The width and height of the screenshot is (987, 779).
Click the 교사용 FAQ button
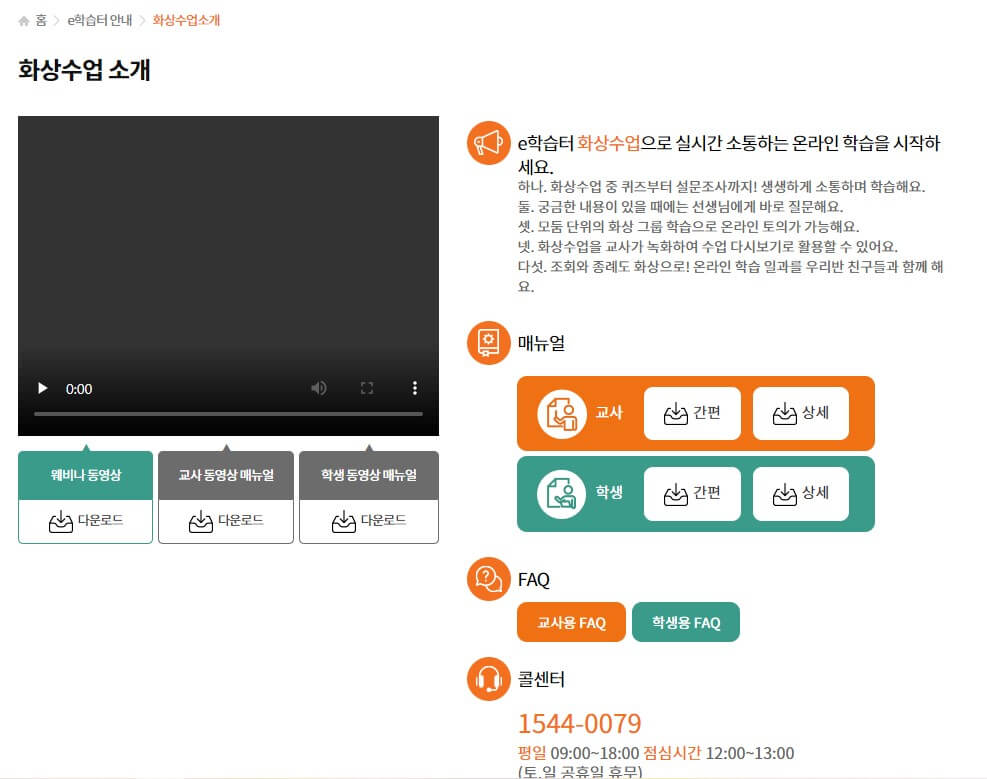(x=571, y=621)
